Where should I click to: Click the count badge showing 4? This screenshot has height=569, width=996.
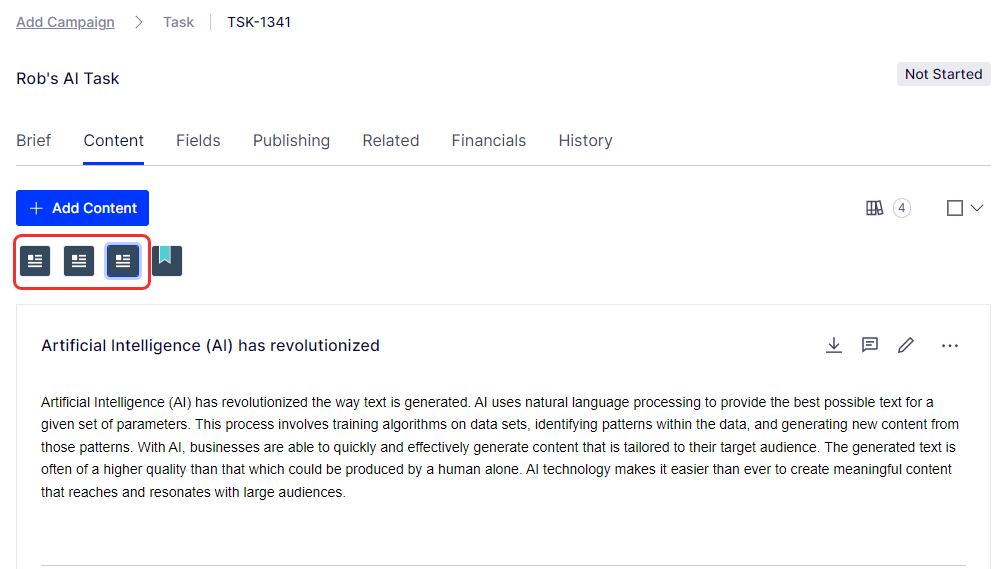902,208
